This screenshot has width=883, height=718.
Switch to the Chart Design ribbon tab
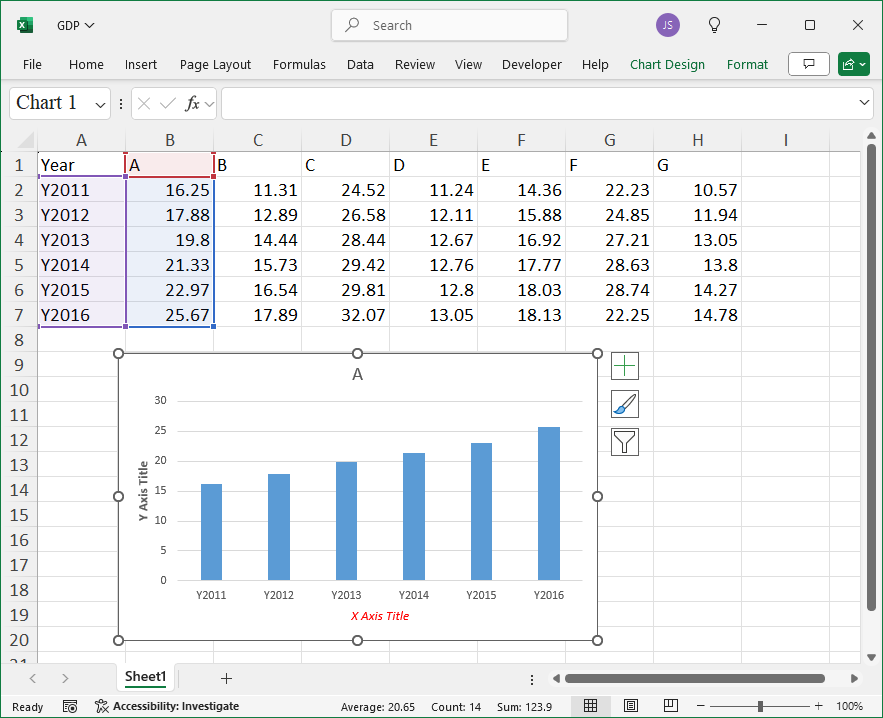[667, 64]
